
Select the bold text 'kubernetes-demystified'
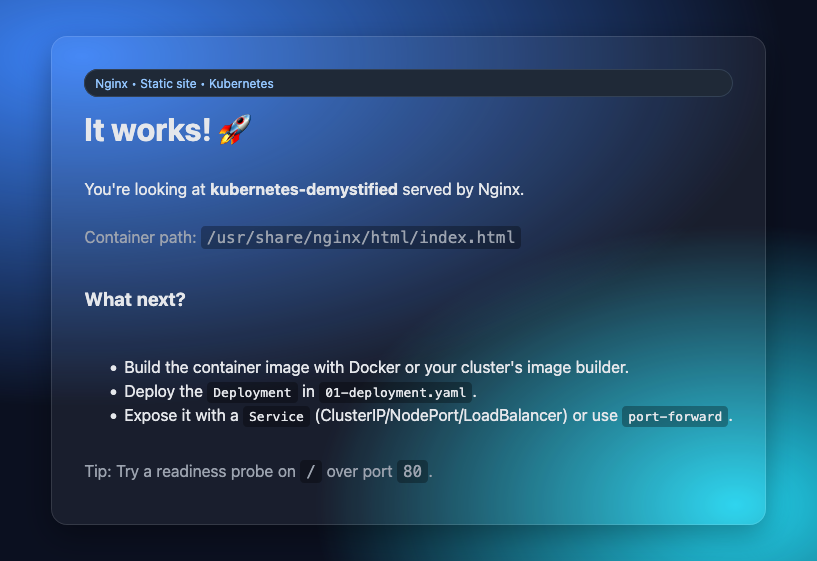pyautogui.click(x=304, y=189)
